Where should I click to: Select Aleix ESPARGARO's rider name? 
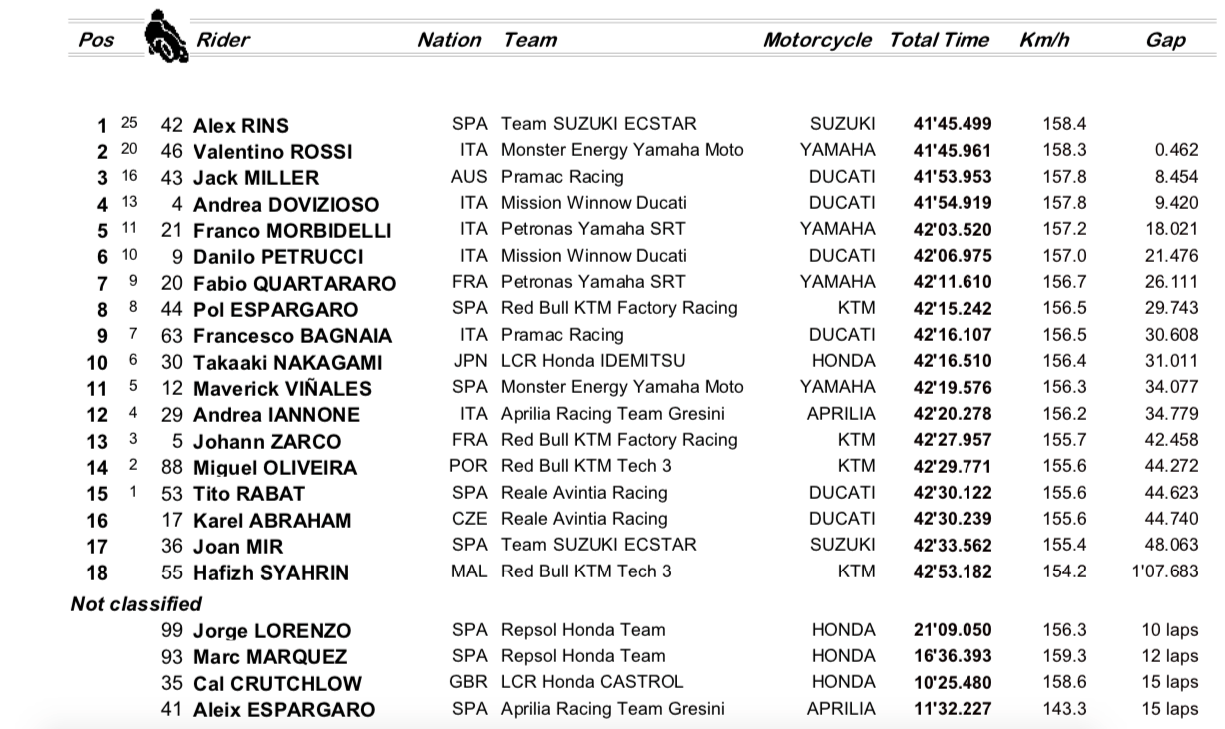284,710
